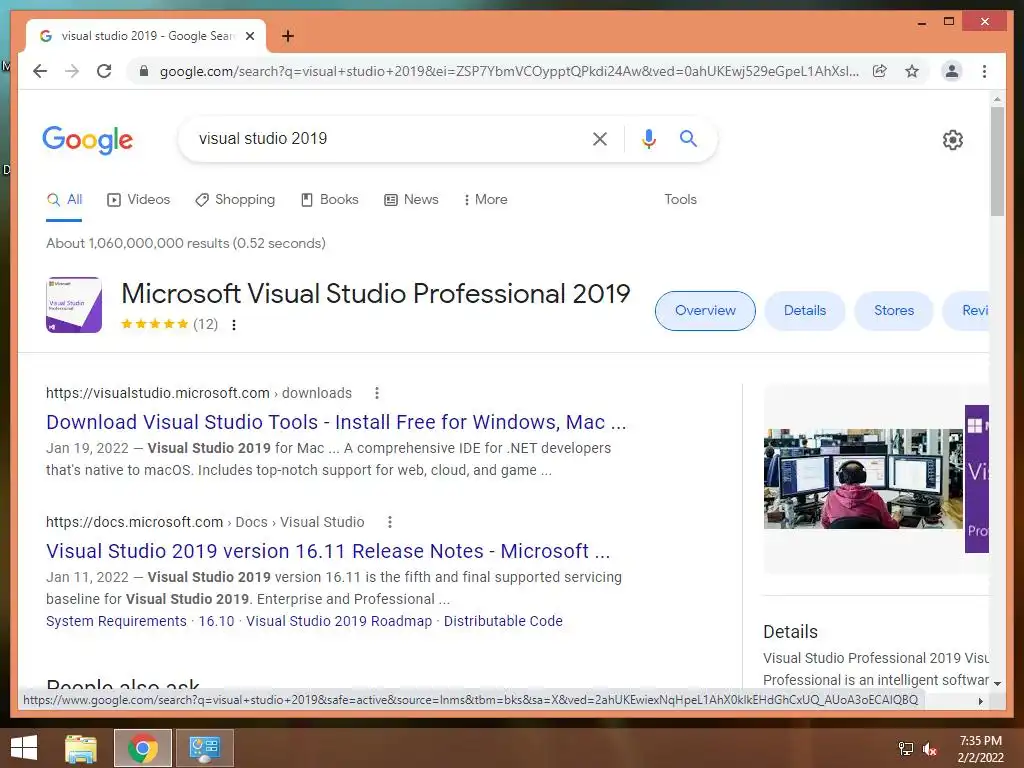Viewport: 1024px width, 768px height.
Task: Click the Microsoft Visual Studio Professional 2019 heading
Action: click(x=376, y=294)
